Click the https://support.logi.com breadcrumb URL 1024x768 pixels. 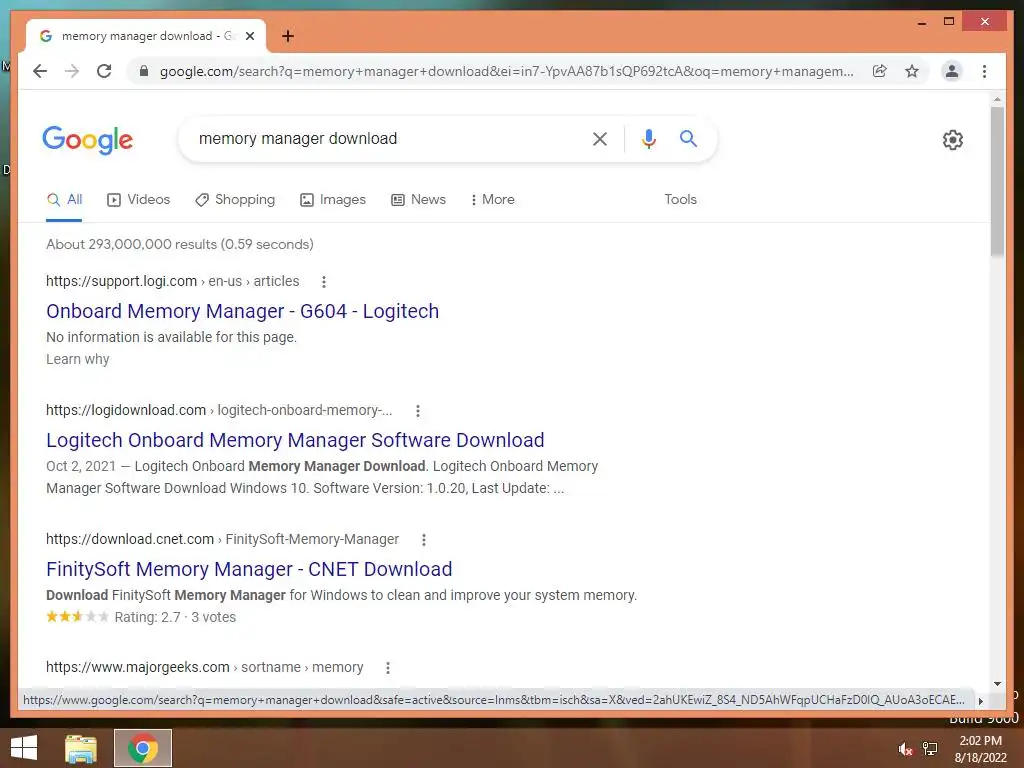pos(121,281)
